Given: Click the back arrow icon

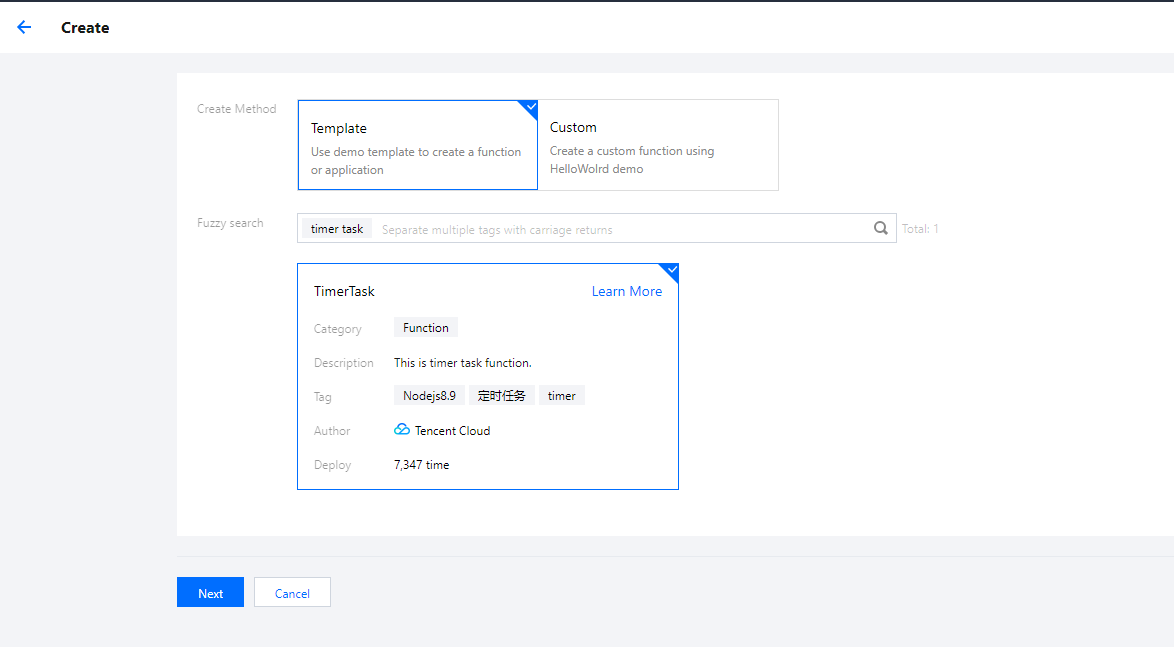Looking at the screenshot, I should tap(24, 28).
